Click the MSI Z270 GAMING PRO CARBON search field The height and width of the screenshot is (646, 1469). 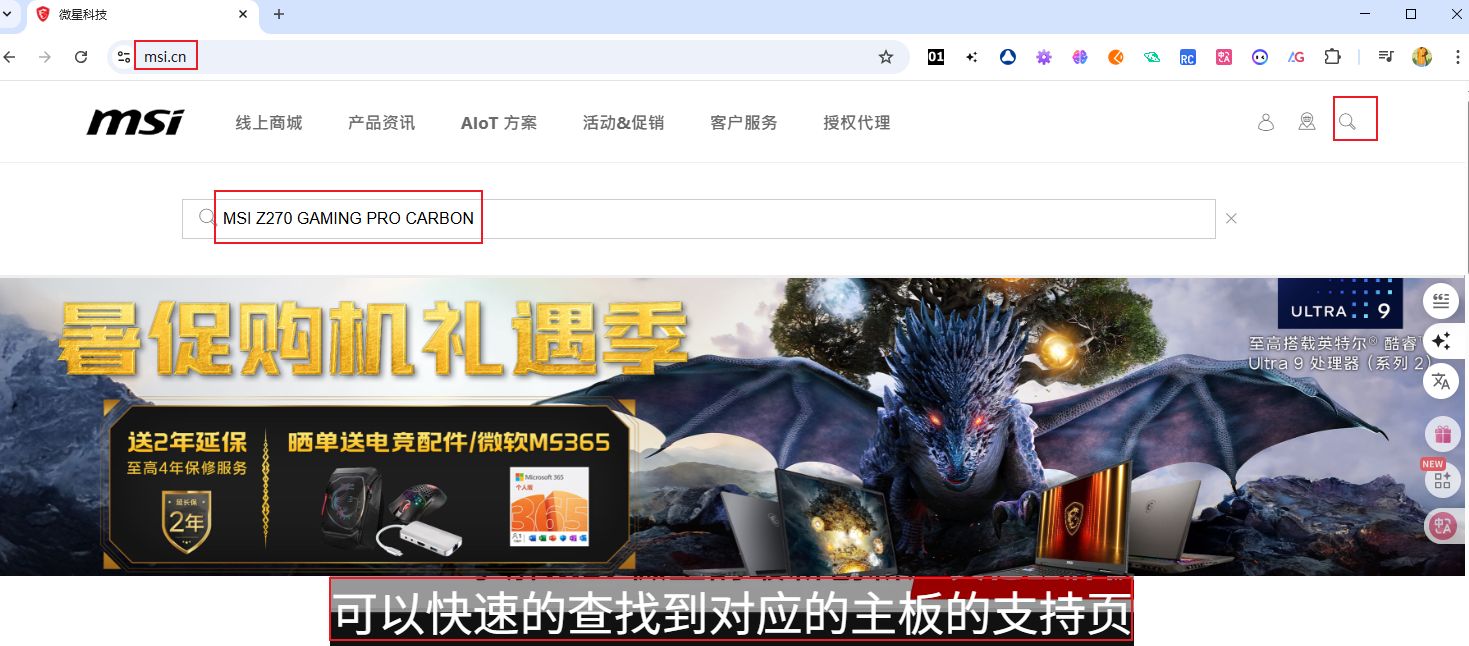coord(698,218)
